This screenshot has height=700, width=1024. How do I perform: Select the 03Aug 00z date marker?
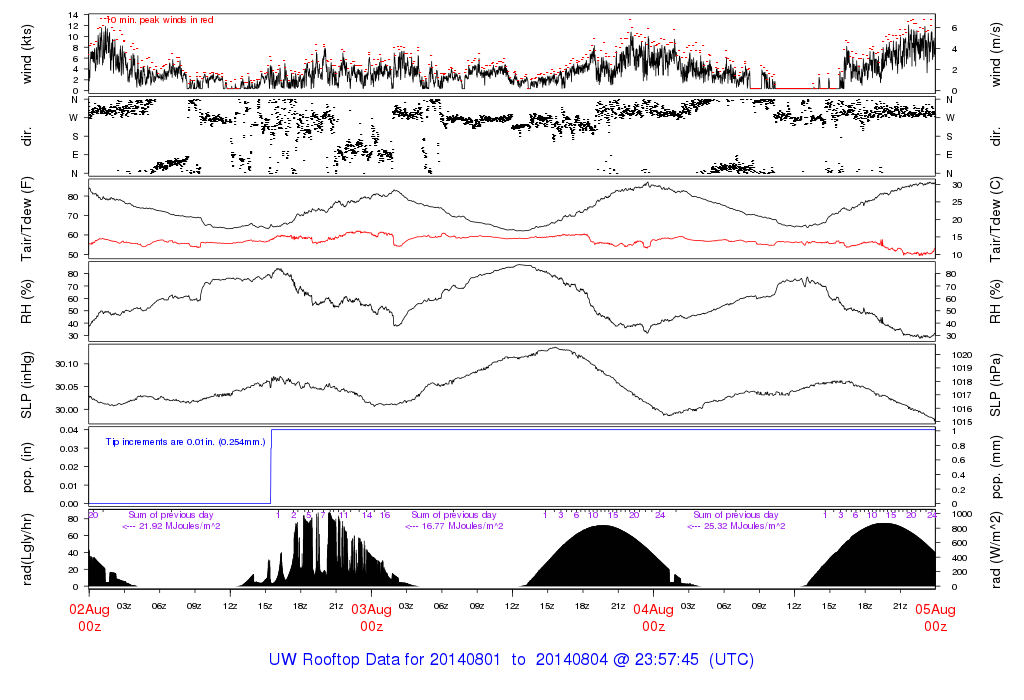pyautogui.click(x=371, y=617)
